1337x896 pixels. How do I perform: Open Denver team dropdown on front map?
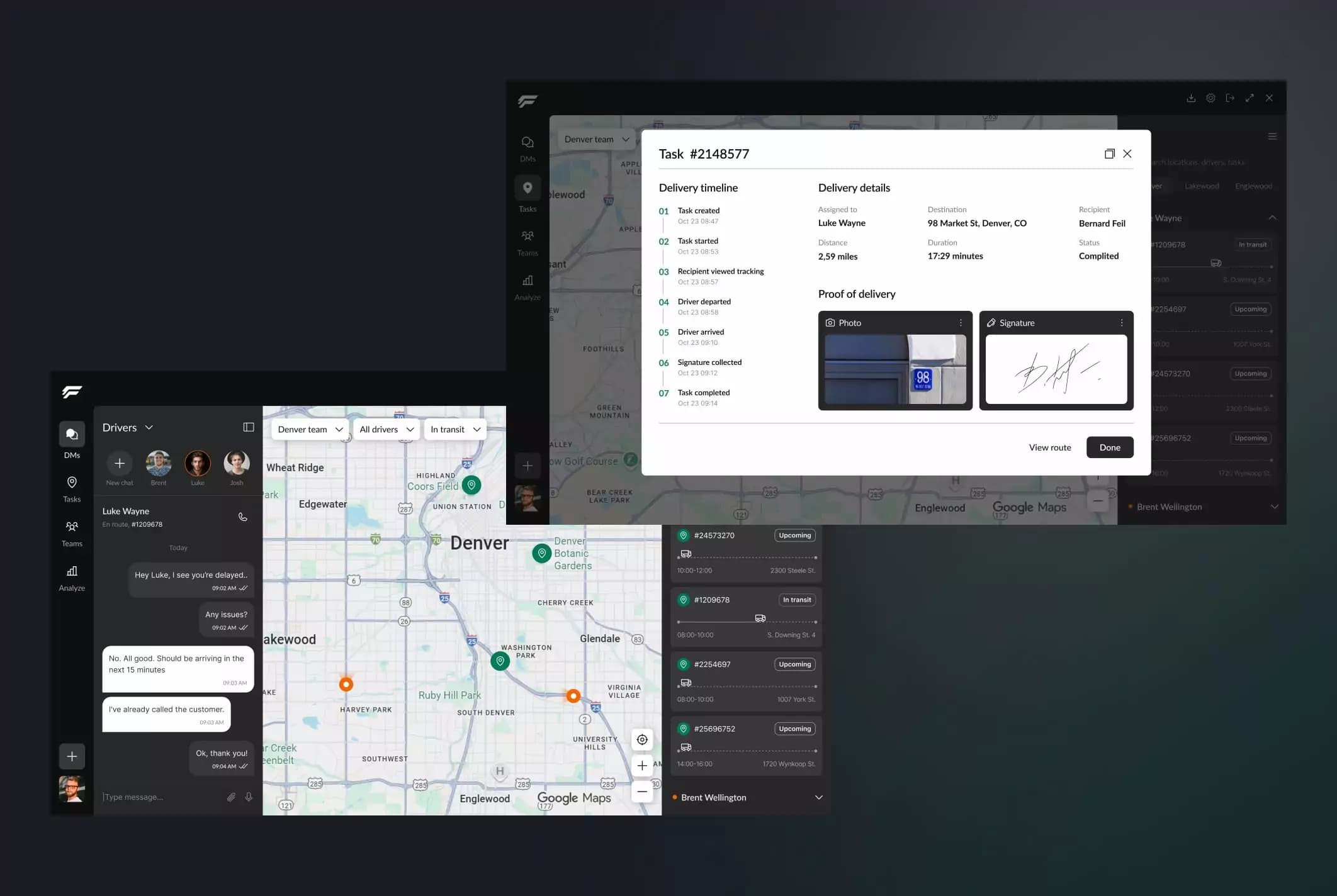pos(310,429)
